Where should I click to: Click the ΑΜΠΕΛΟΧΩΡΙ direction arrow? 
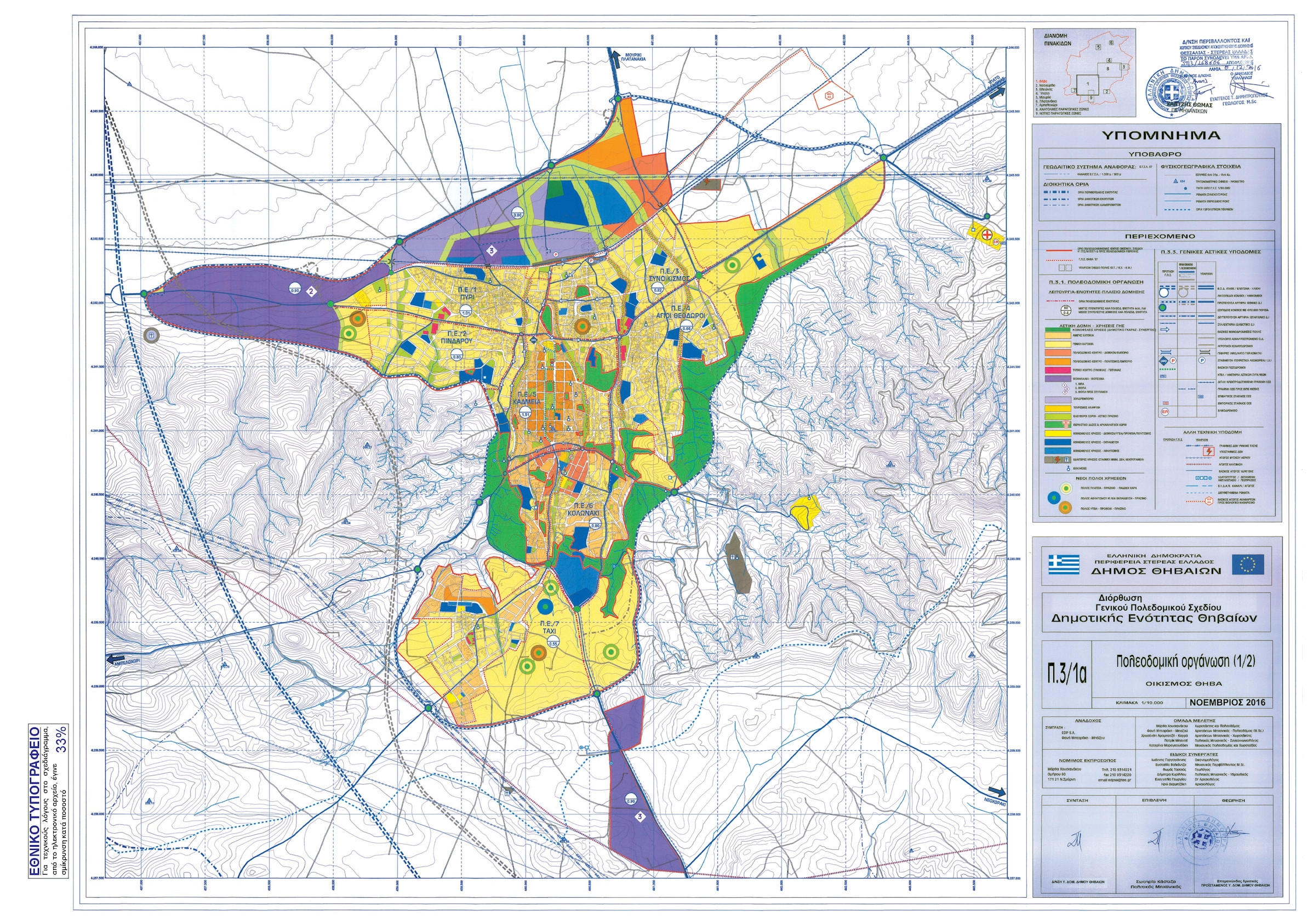tap(116, 659)
